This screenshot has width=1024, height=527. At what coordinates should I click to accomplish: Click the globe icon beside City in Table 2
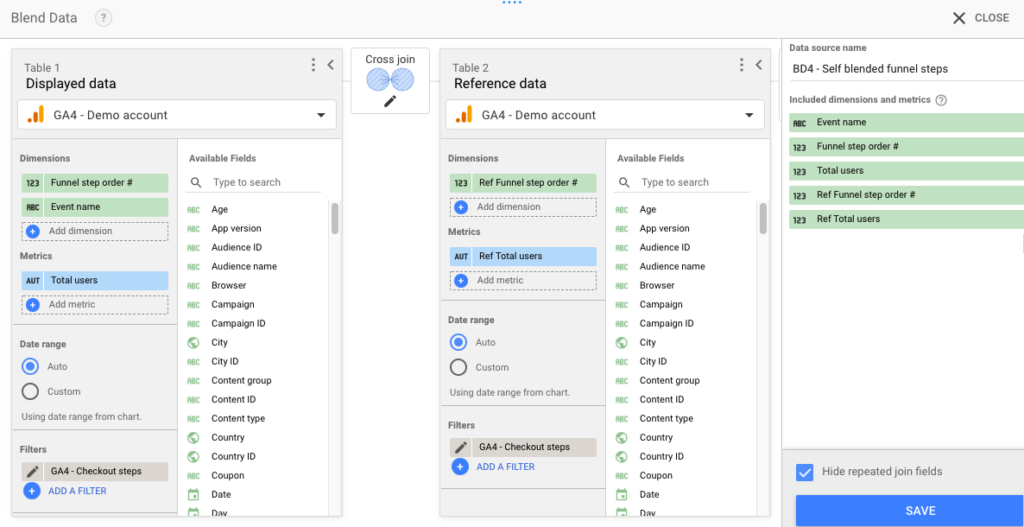click(622, 342)
